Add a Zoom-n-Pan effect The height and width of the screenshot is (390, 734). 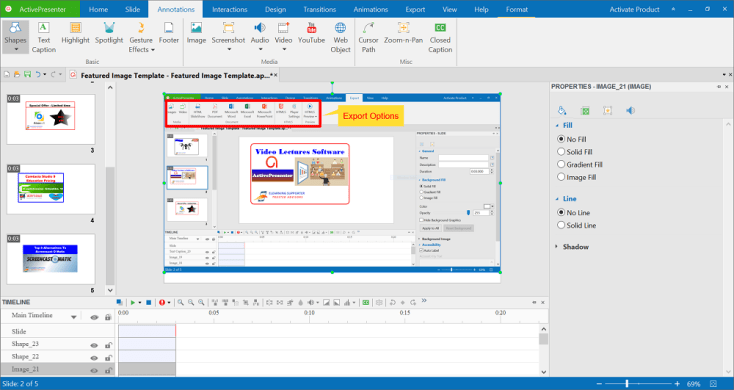403,33
